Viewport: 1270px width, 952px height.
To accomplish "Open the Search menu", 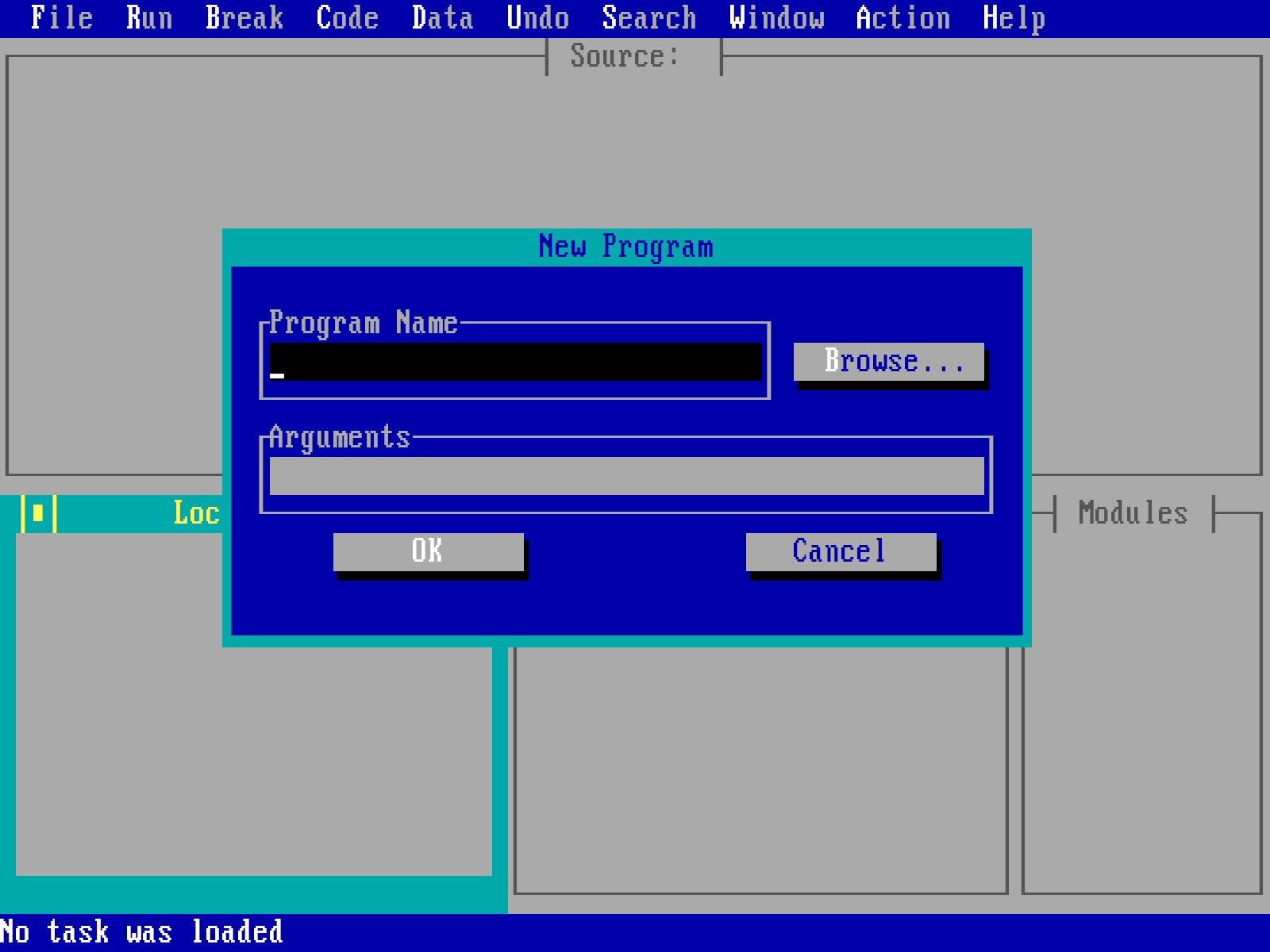I will pyautogui.click(x=649, y=17).
